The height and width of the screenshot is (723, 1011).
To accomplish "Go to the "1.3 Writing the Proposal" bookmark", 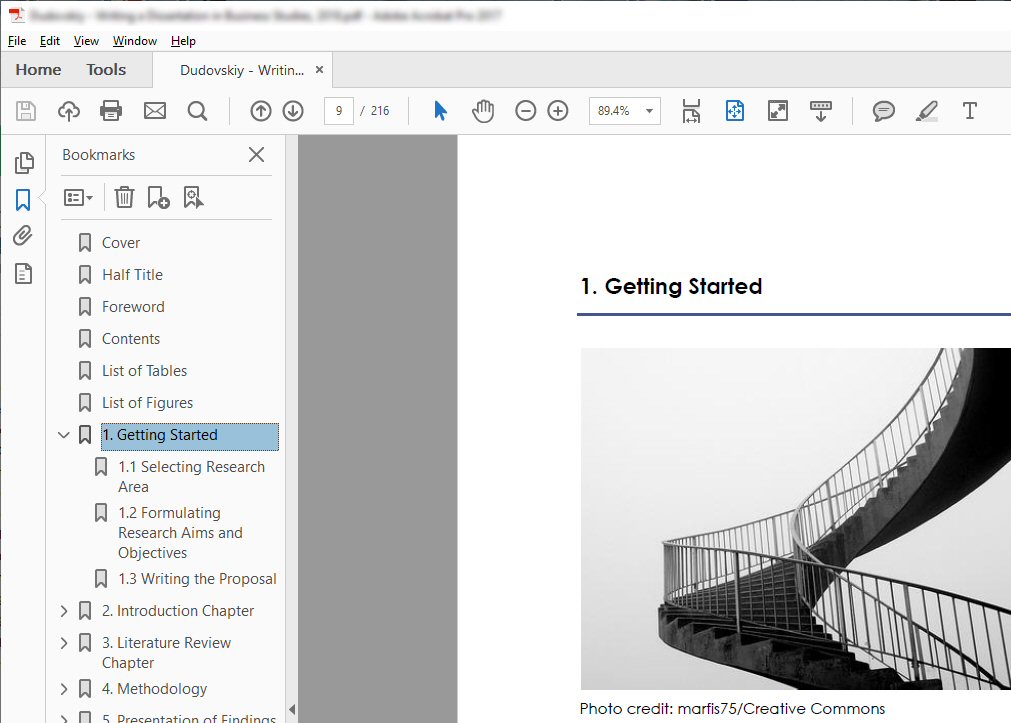I will pos(196,578).
